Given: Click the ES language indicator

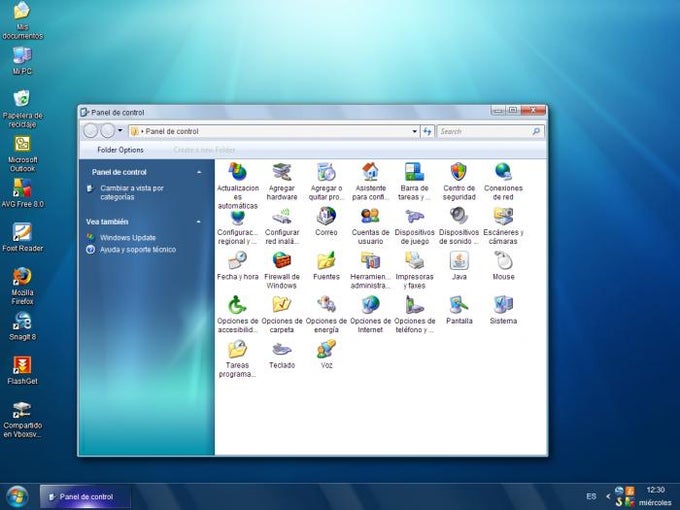Looking at the screenshot, I should (591, 496).
